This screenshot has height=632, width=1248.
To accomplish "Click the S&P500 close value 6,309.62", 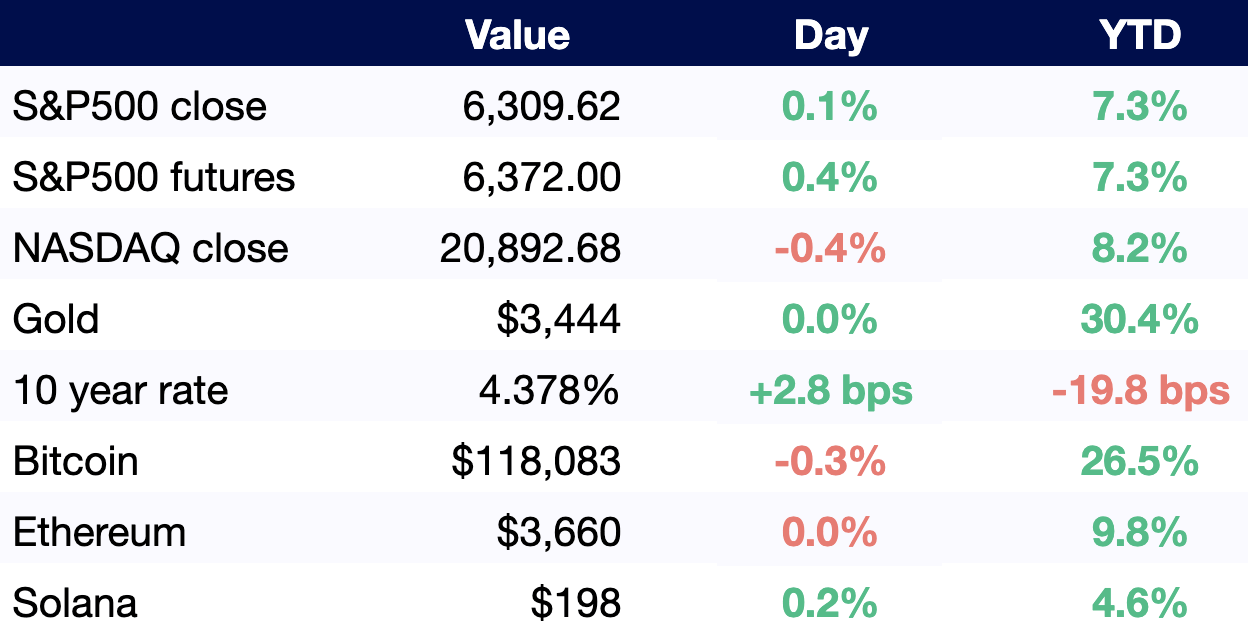I will [x=542, y=106].
